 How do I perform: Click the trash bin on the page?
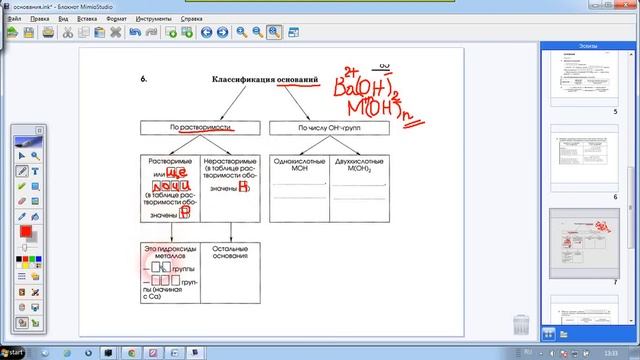[521, 324]
